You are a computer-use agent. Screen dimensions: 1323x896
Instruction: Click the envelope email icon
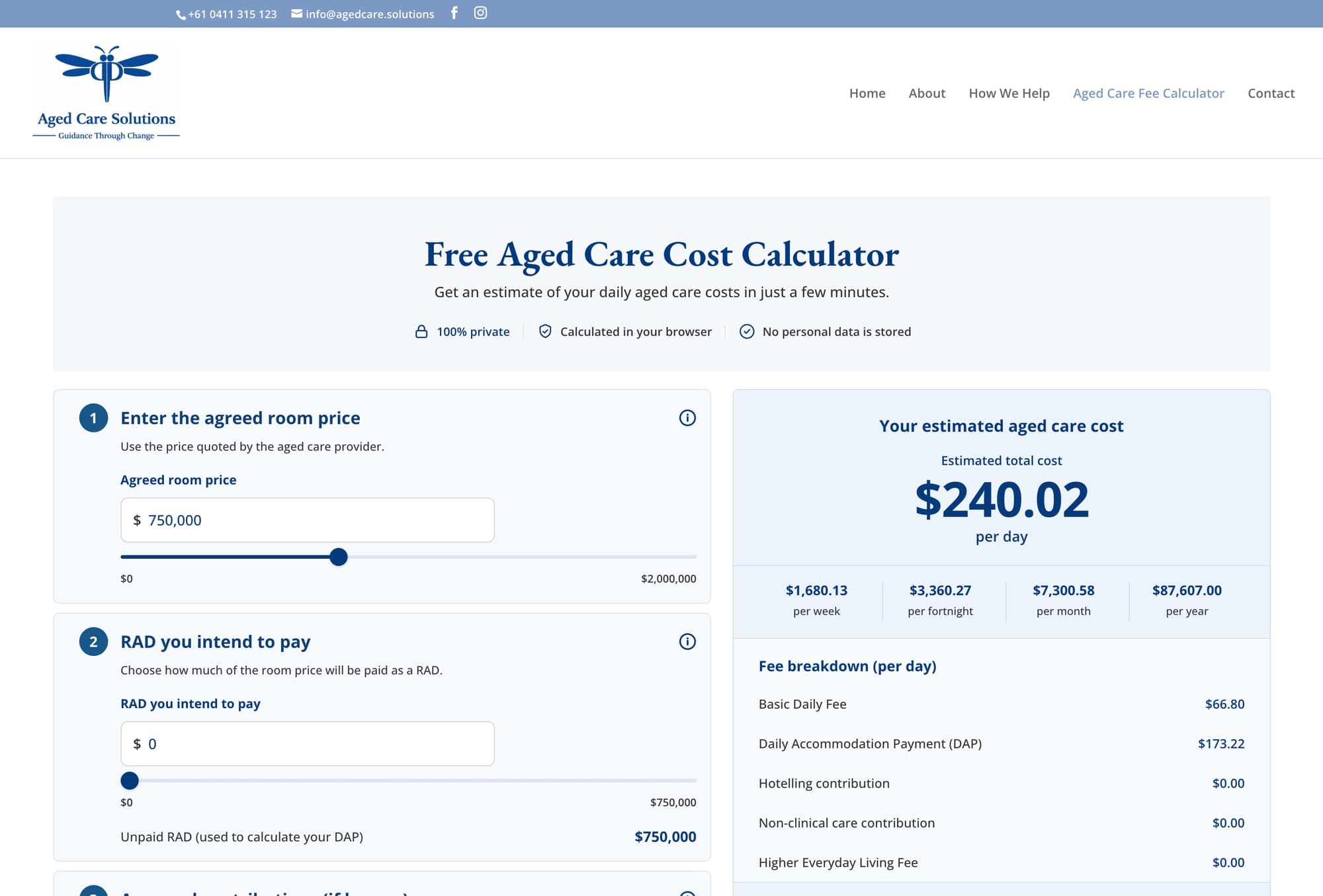click(x=297, y=13)
